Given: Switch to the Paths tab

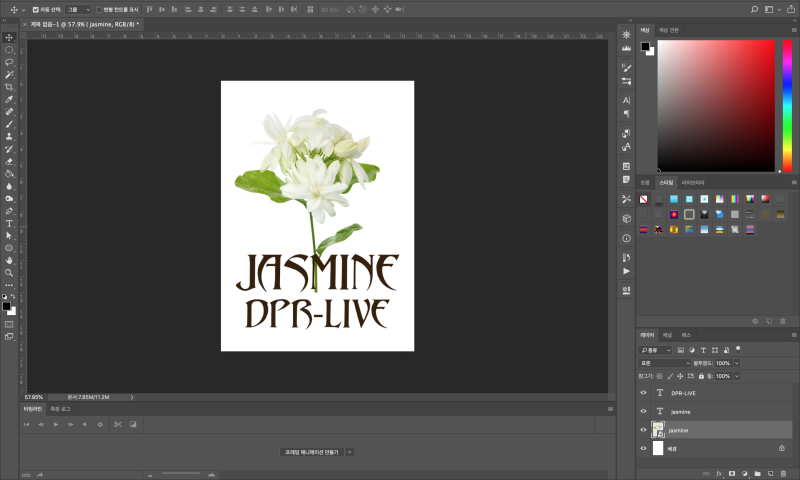Looking at the screenshot, I should pyautogui.click(x=686, y=335).
